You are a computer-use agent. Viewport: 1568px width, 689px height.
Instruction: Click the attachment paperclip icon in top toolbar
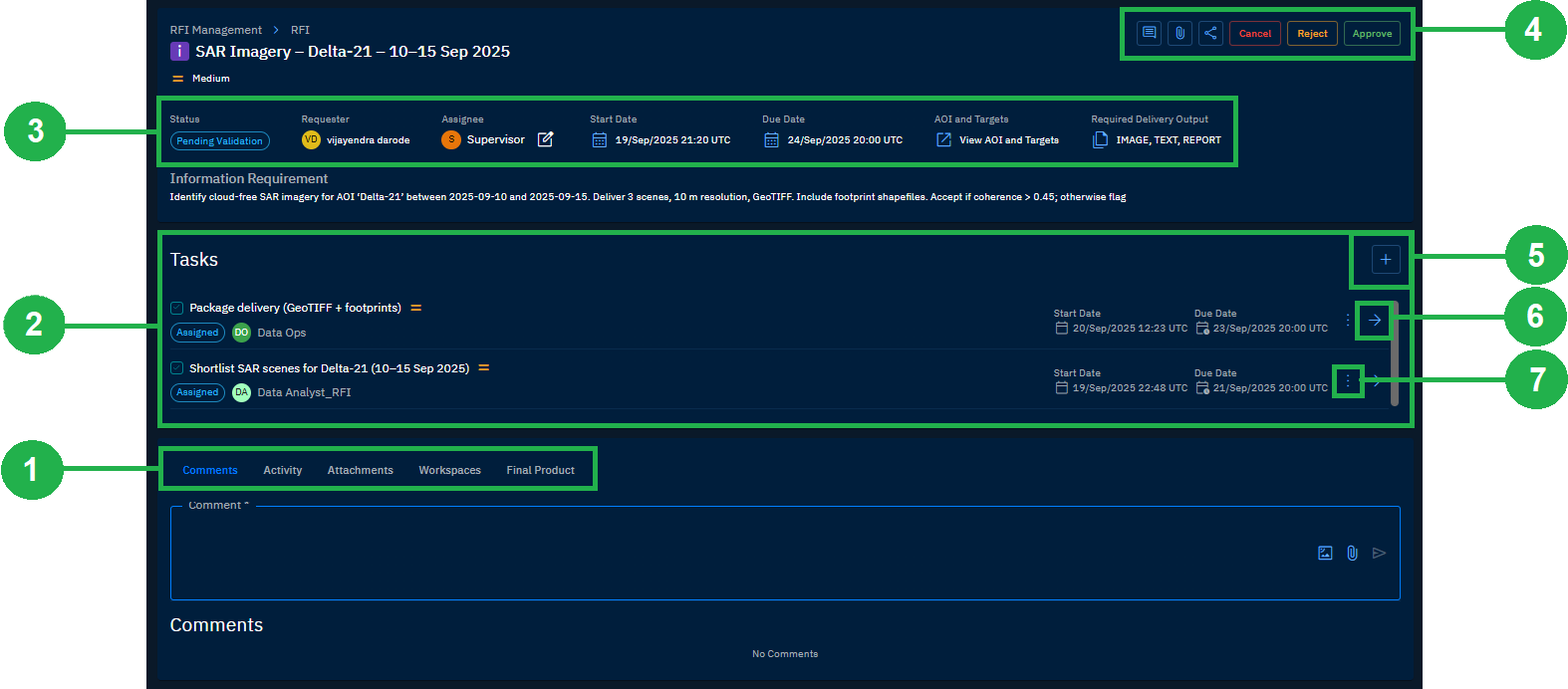coord(1179,33)
